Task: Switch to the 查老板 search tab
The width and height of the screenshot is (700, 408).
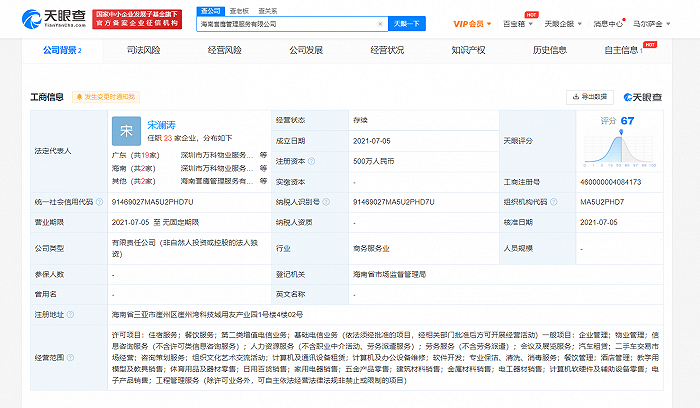Action: 240,9
